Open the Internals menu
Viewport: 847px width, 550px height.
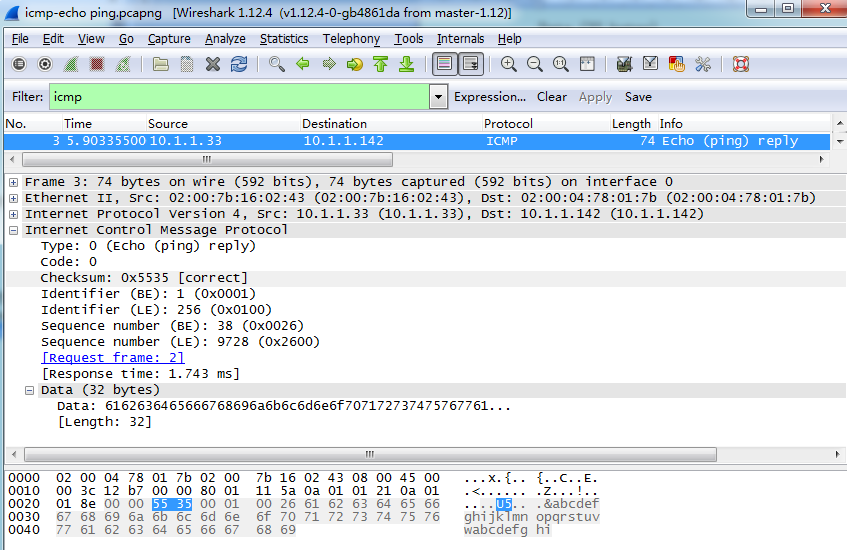tap(460, 39)
